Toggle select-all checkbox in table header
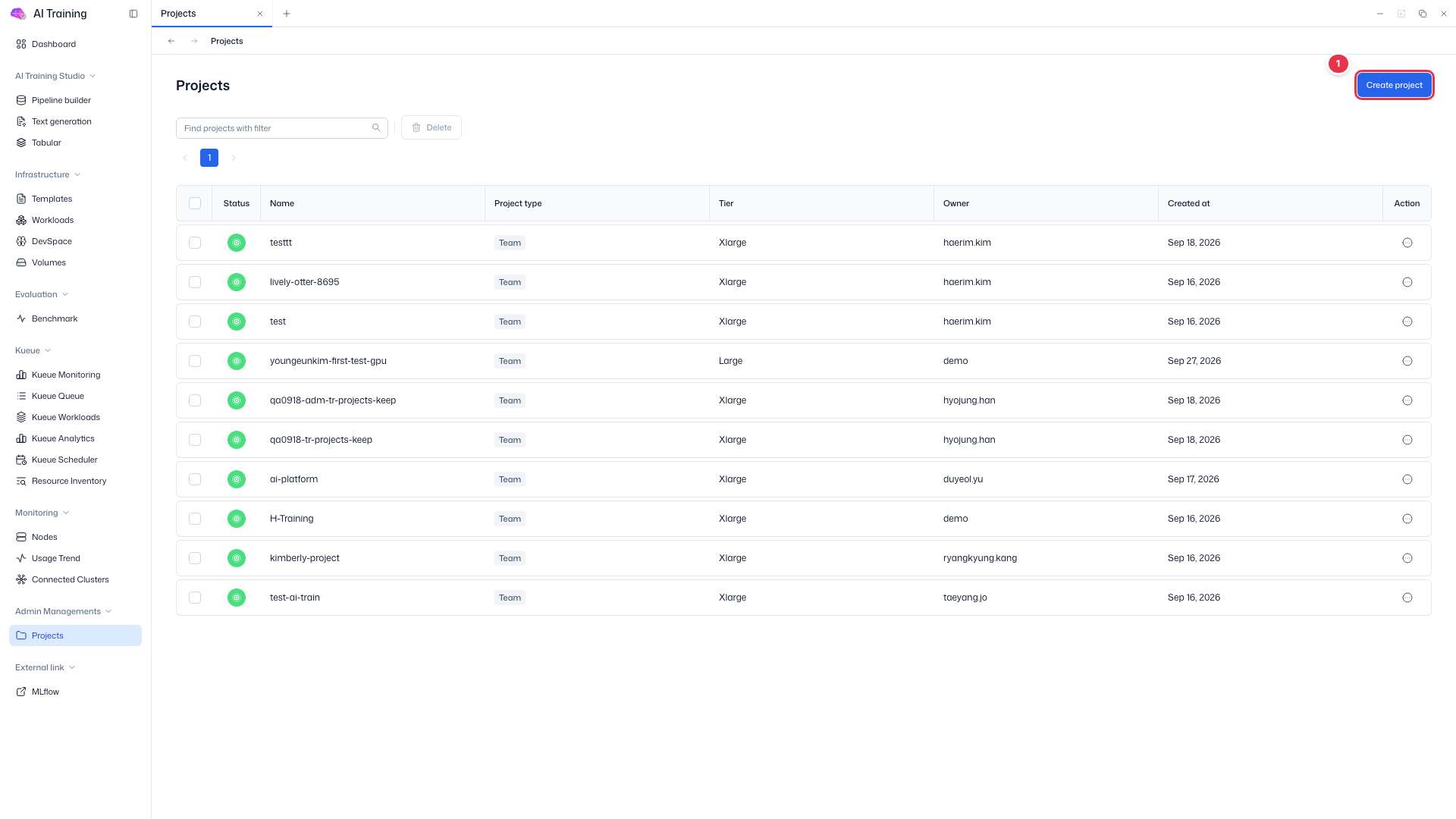Screen dimensions: 1456x819 195,203
